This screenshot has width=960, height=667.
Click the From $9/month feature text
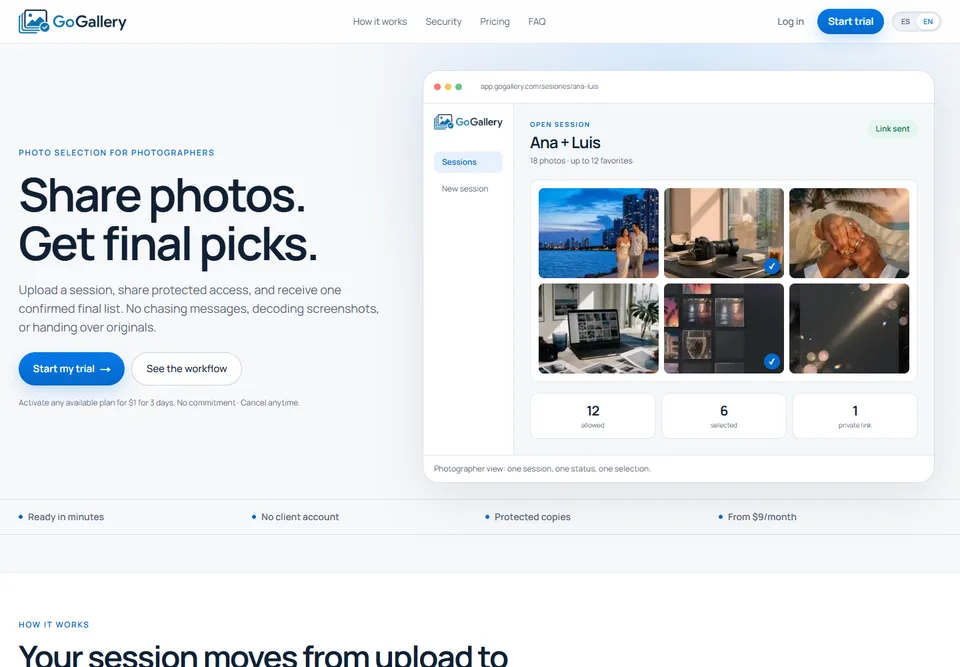point(762,517)
